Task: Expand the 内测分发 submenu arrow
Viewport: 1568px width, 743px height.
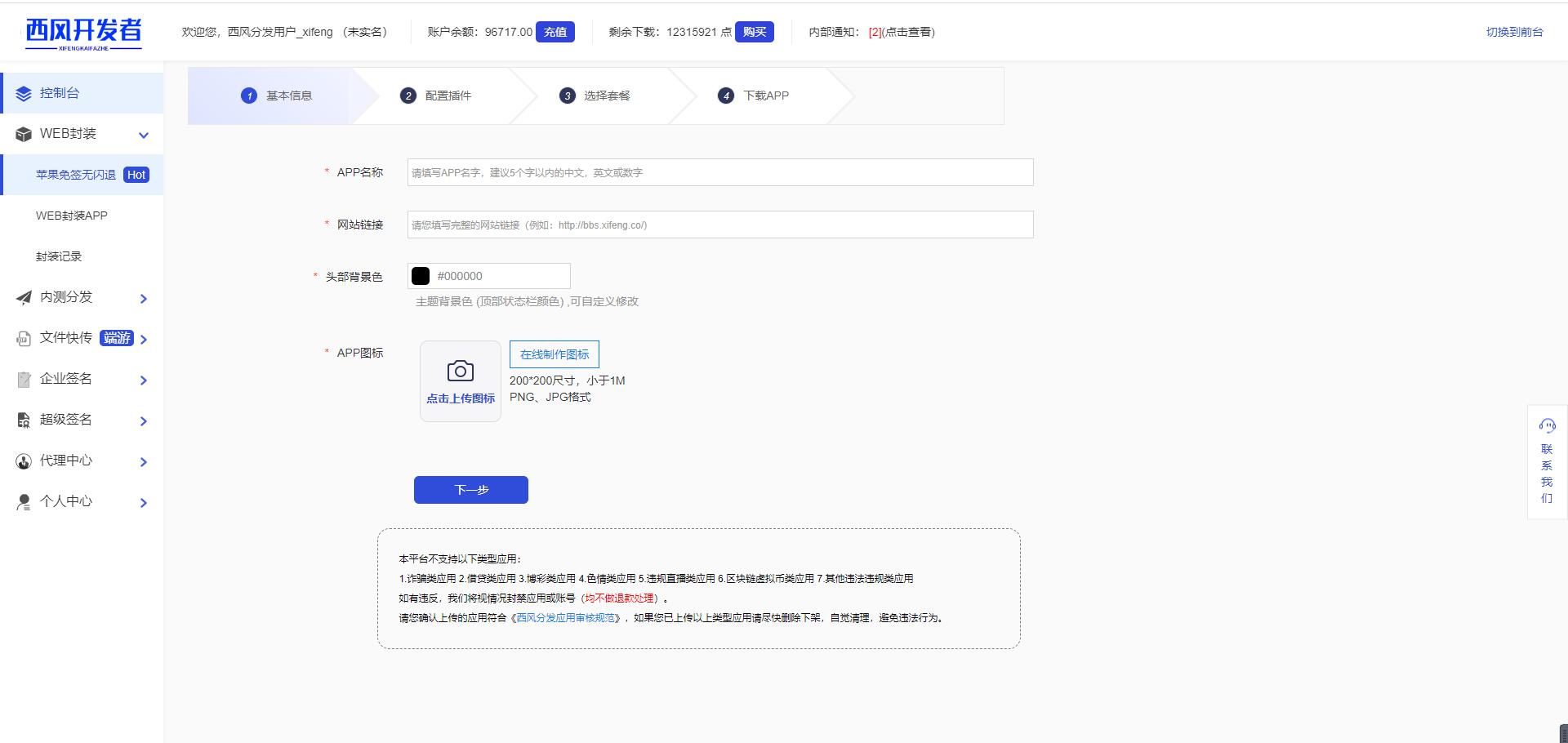Action: [144, 299]
